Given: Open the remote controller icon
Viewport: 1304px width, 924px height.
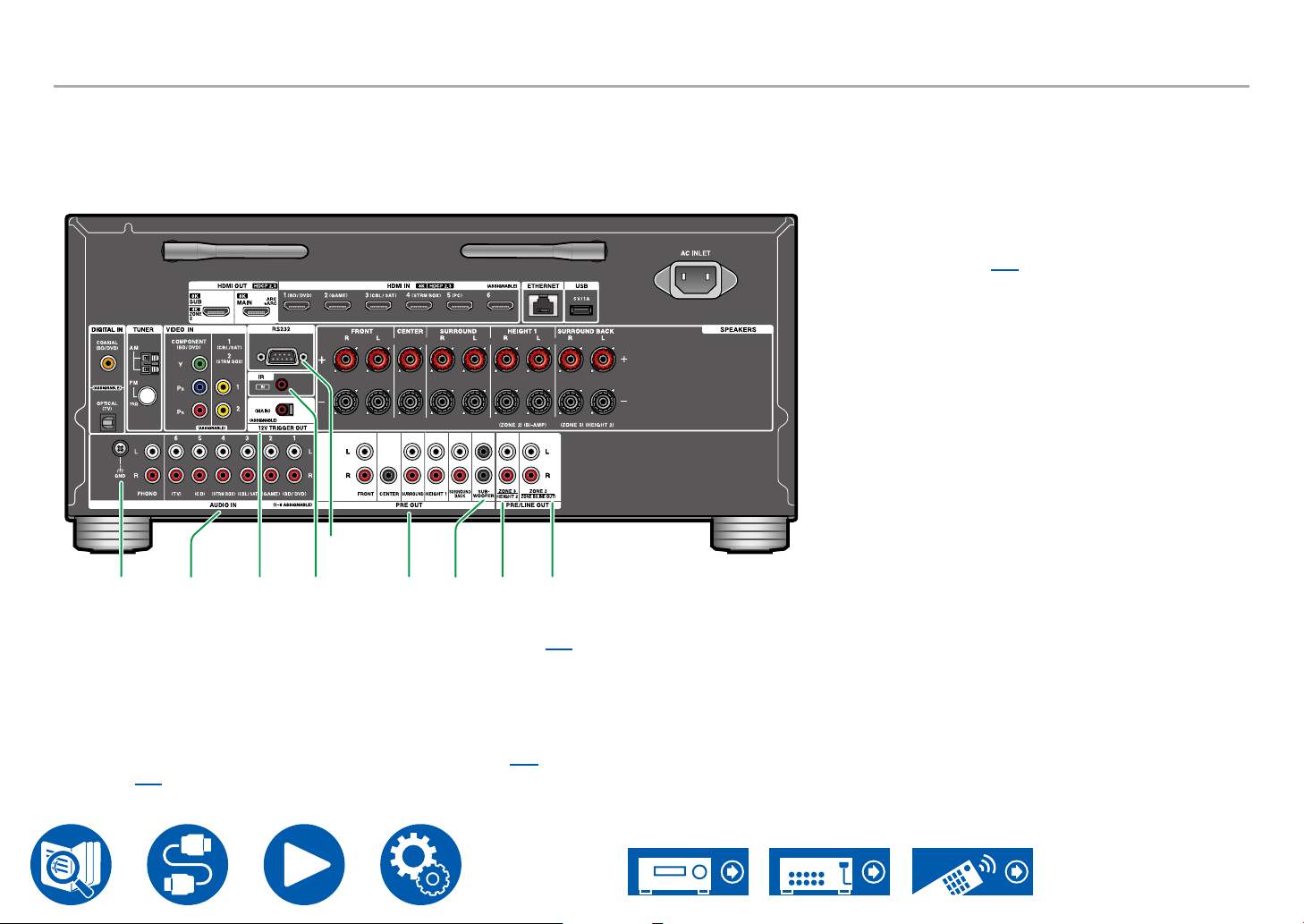Looking at the screenshot, I should coord(972,871).
